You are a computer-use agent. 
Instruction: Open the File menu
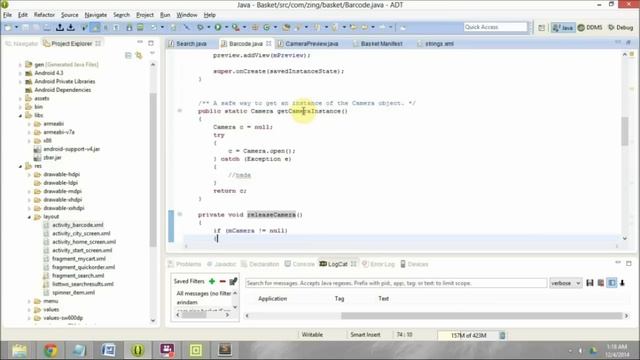coord(7,15)
